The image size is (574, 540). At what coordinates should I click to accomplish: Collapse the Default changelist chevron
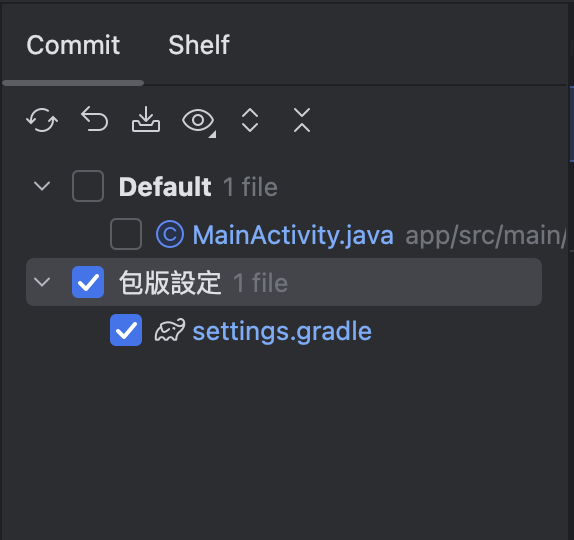point(42,186)
